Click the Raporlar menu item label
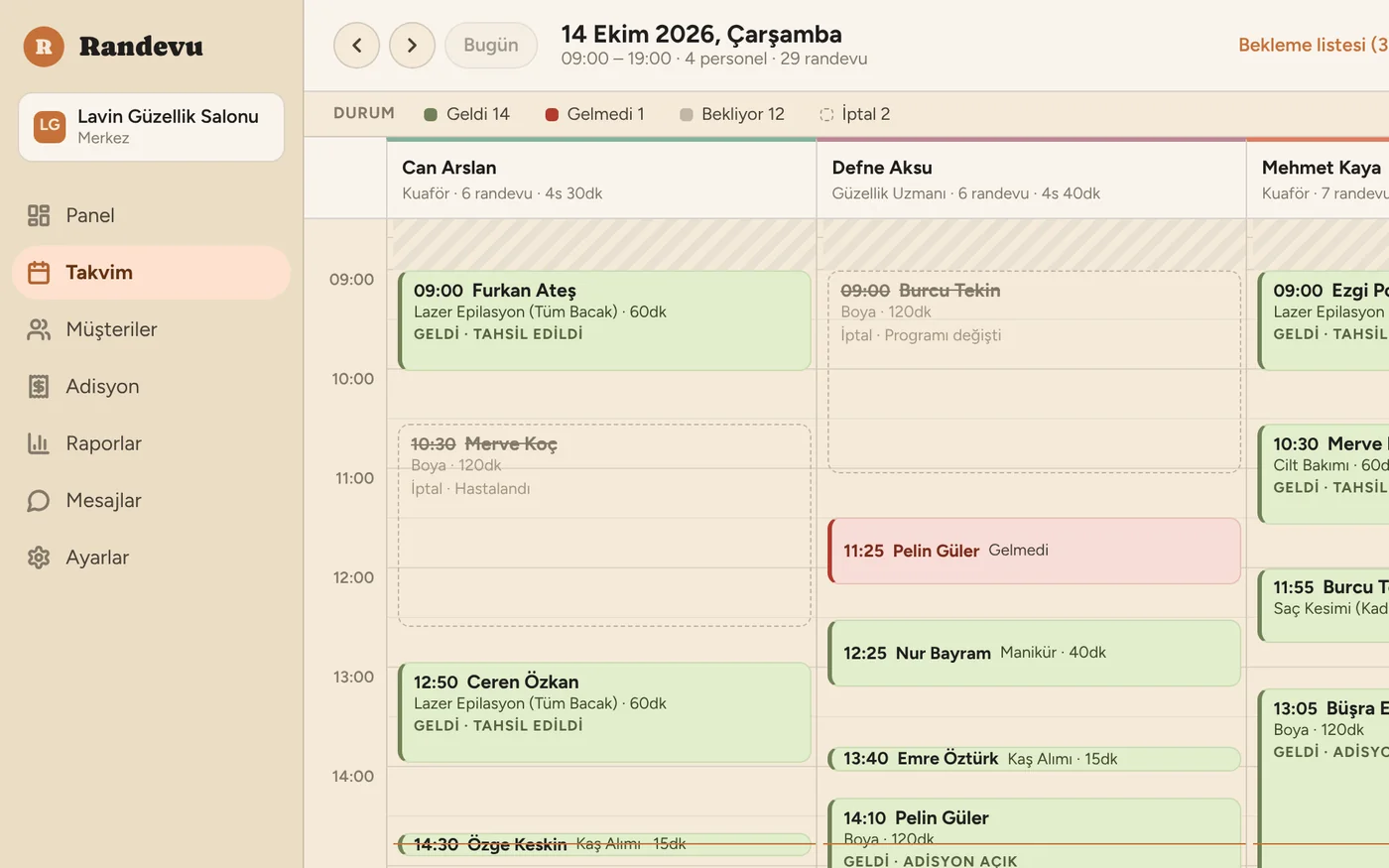The height and width of the screenshot is (868, 1389). [x=103, y=443]
